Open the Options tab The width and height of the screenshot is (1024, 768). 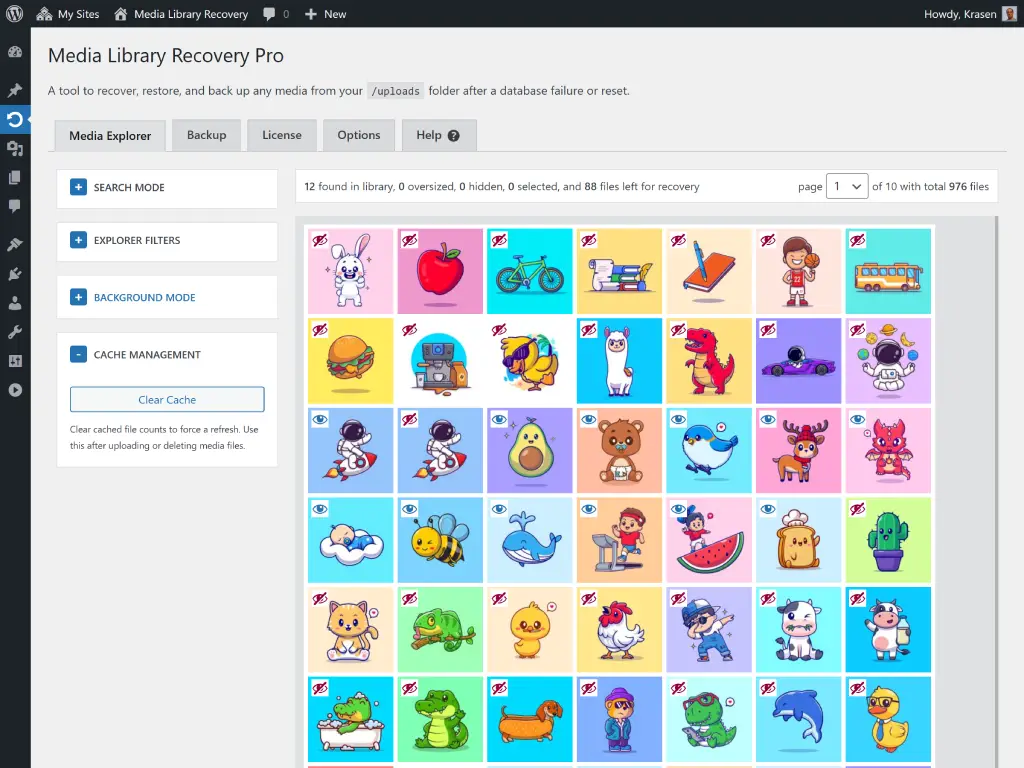pos(359,134)
